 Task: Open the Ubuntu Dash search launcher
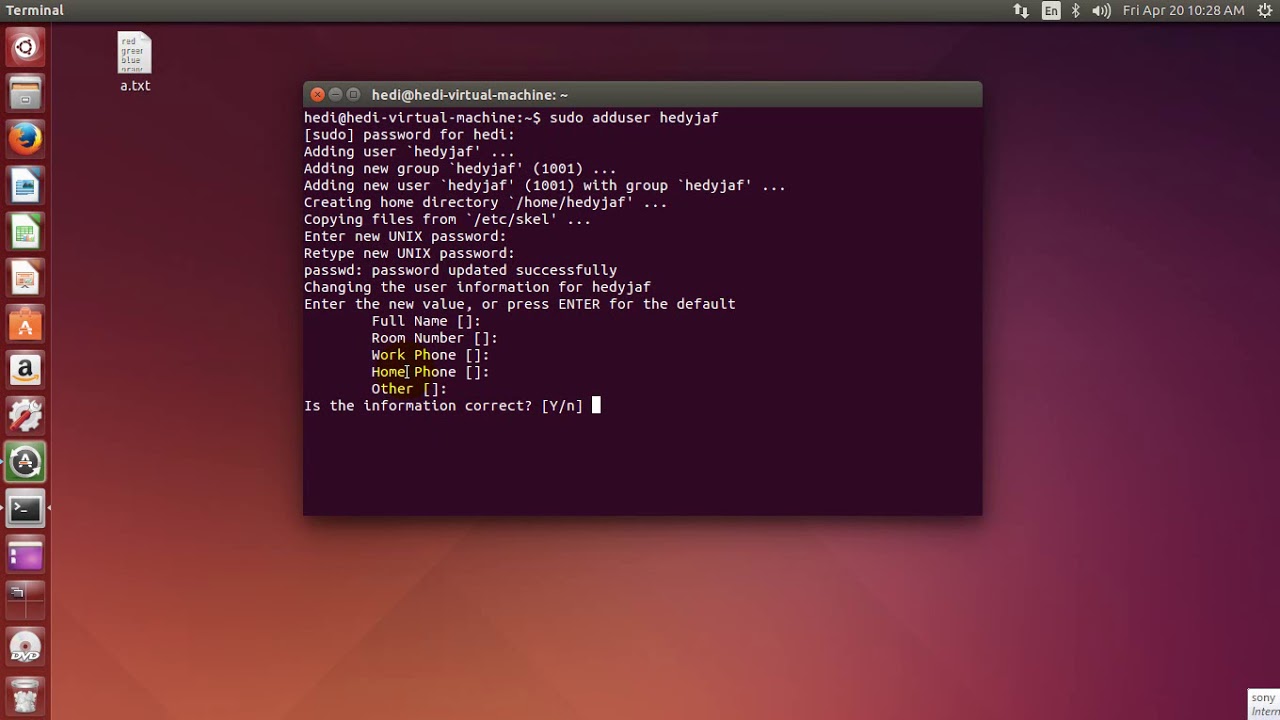[x=25, y=47]
